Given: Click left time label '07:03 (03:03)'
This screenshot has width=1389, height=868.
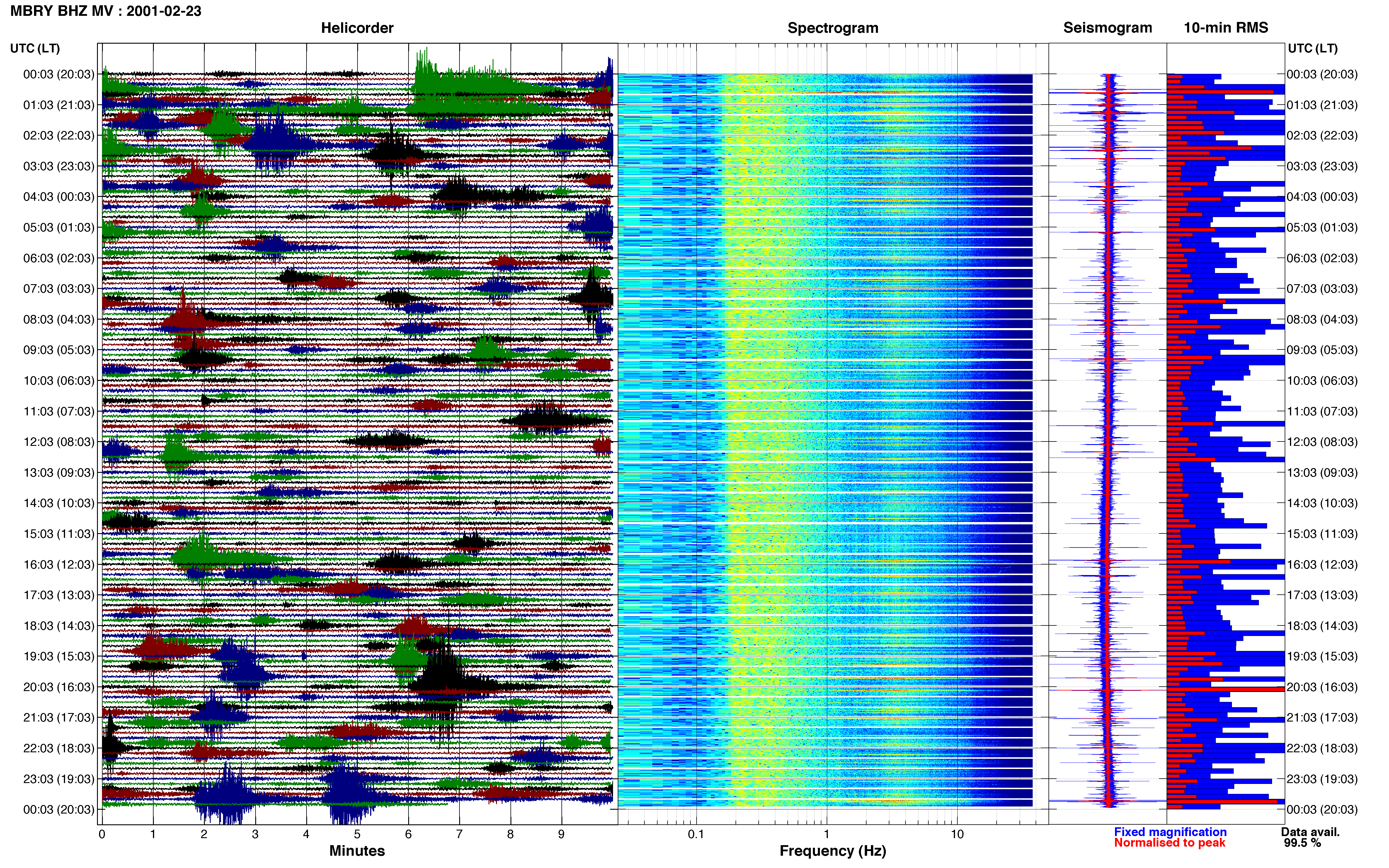Looking at the screenshot, I should tap(59, 289).
